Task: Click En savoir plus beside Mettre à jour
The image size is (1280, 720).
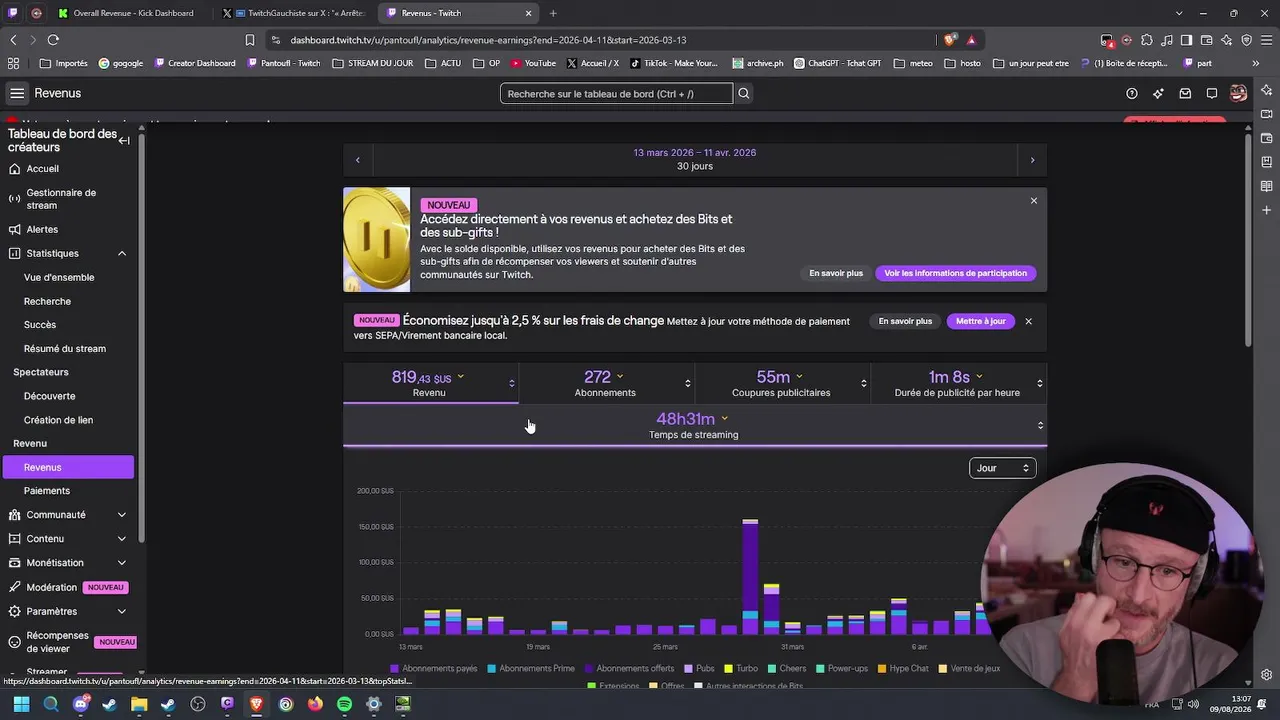Action: (905, 321)
